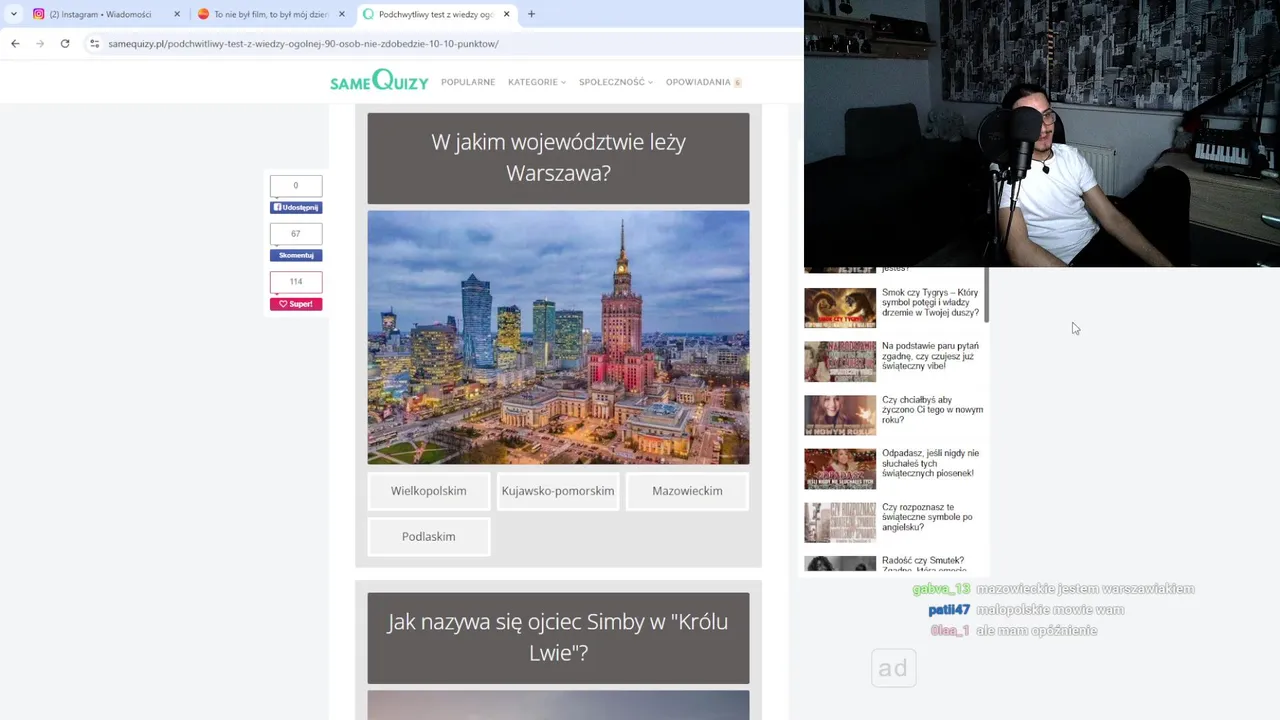Reload the current page
This screenshot has height=720, width=1280.
65,43
